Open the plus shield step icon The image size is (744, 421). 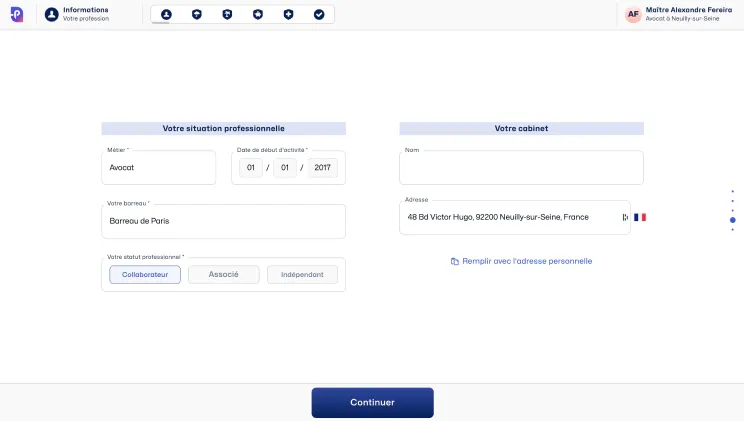[x=288, y=15]
